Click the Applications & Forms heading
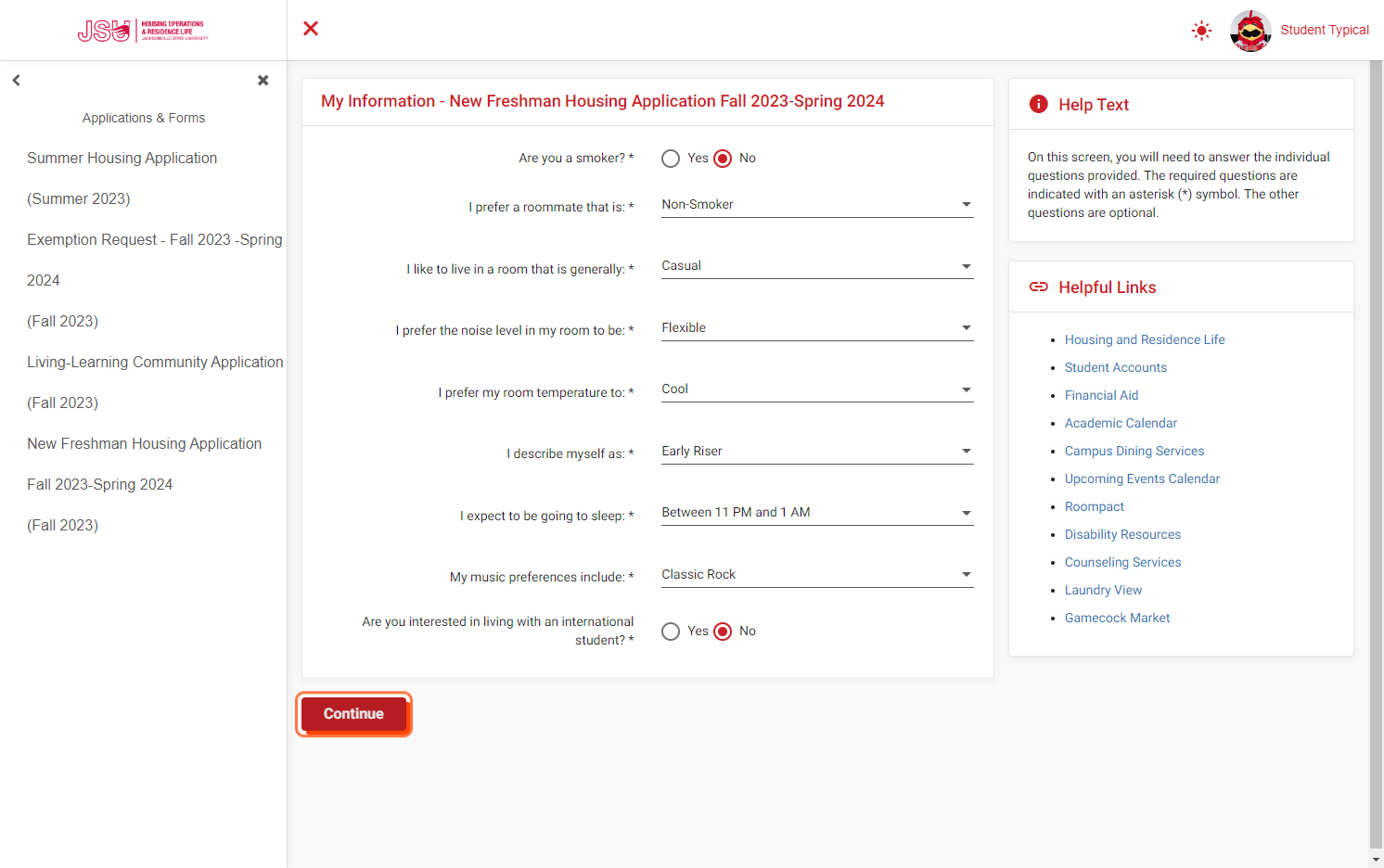 [144, 118]
